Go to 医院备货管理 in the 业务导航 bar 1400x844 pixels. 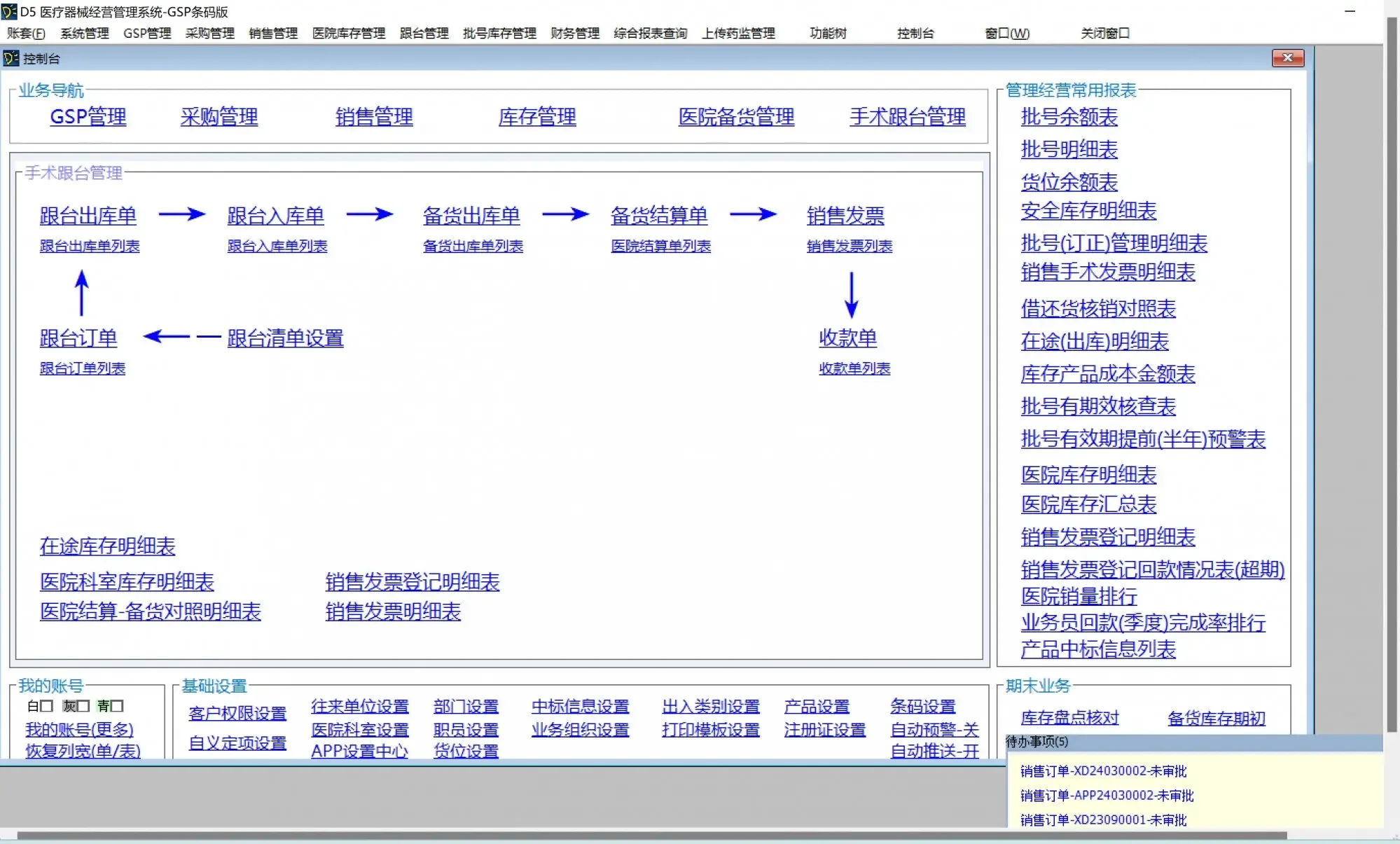click(x=736, y=116)
